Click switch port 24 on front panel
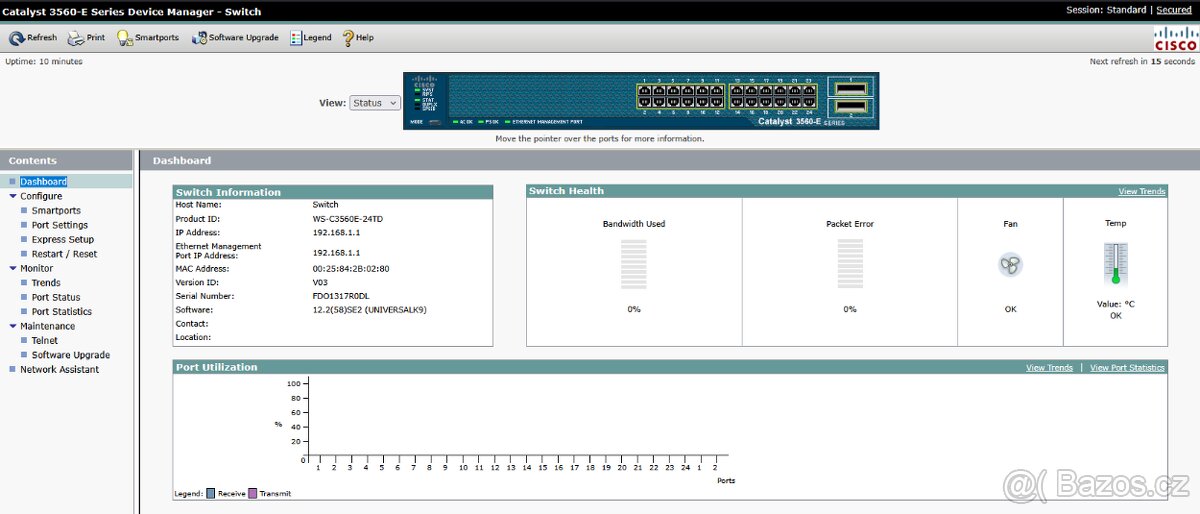 [x=809, y=101]
